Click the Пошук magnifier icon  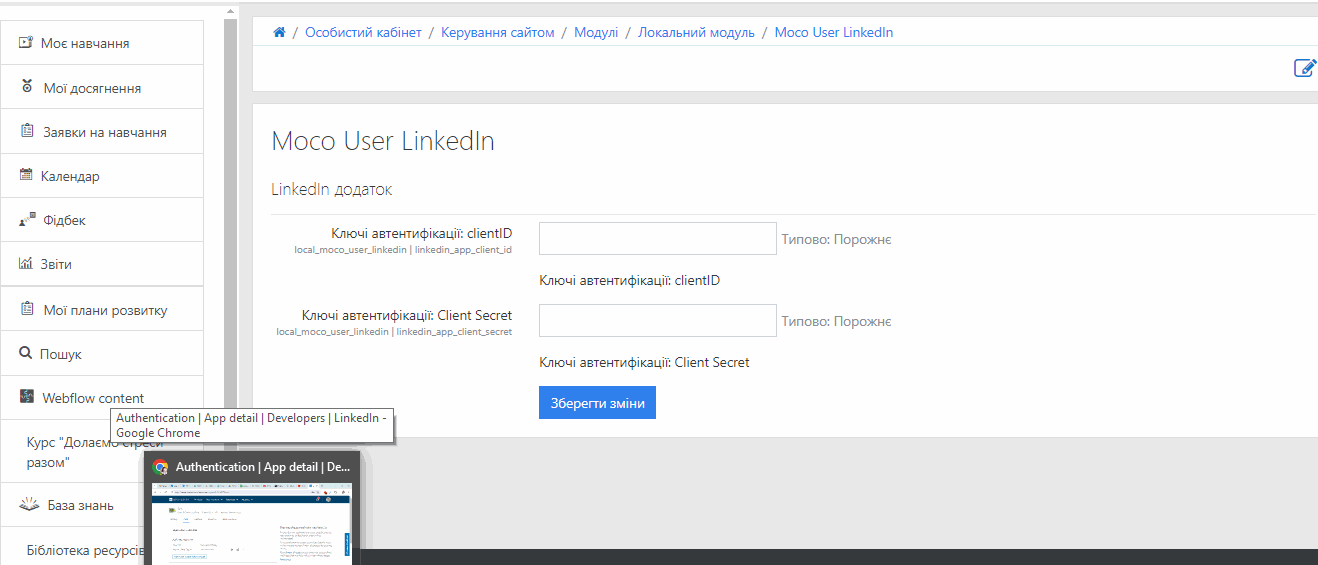(x=26, y=354)
